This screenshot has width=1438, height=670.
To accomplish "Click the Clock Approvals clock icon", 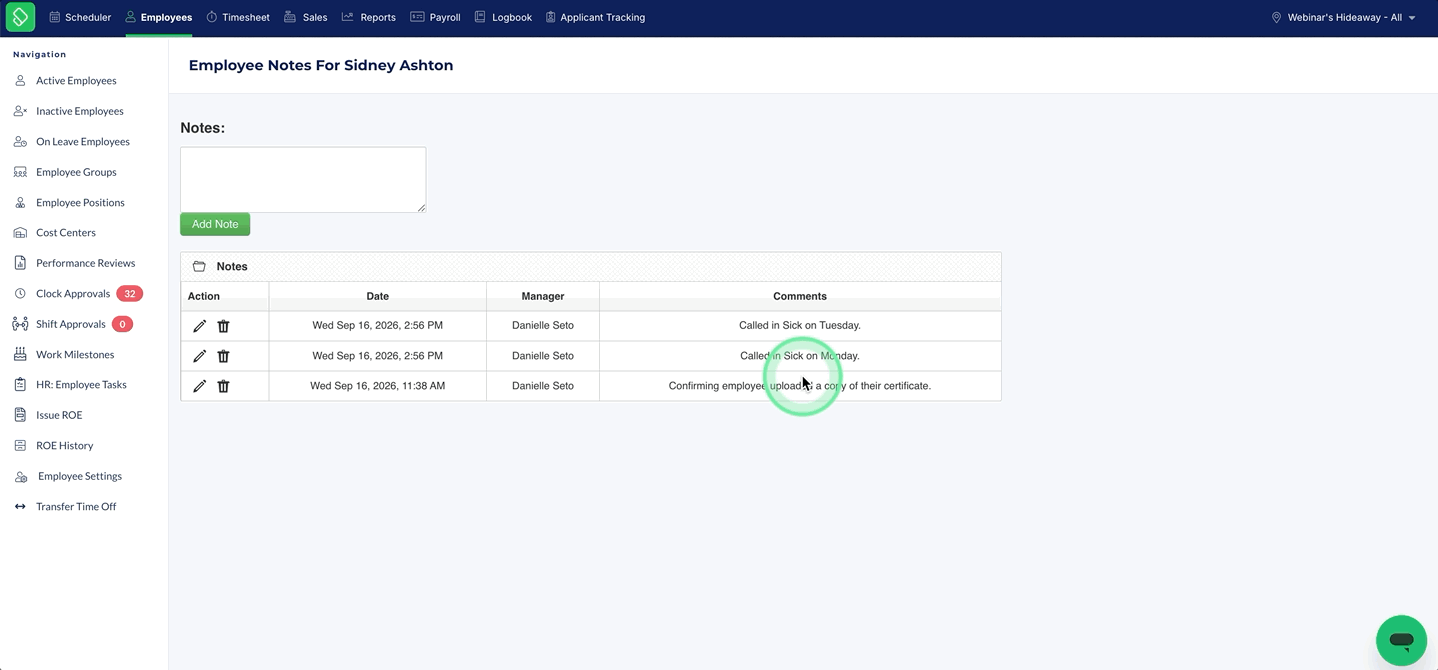I will [20, 293].
